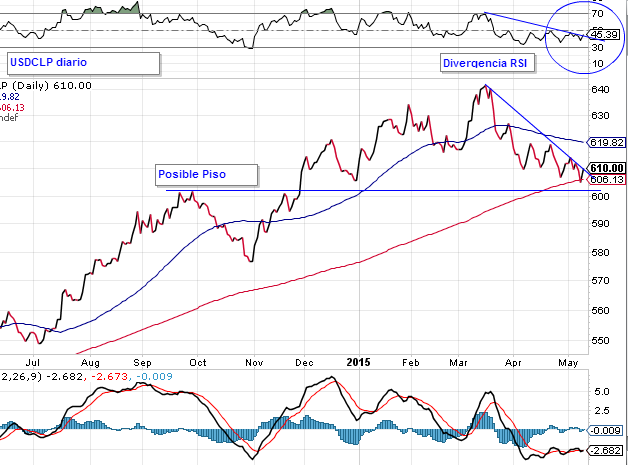Image resolution: width=628 pixels, height=465 pixels.
Task: Click the -0.009 MACD histogram value tag
Action: pos(606,431)
